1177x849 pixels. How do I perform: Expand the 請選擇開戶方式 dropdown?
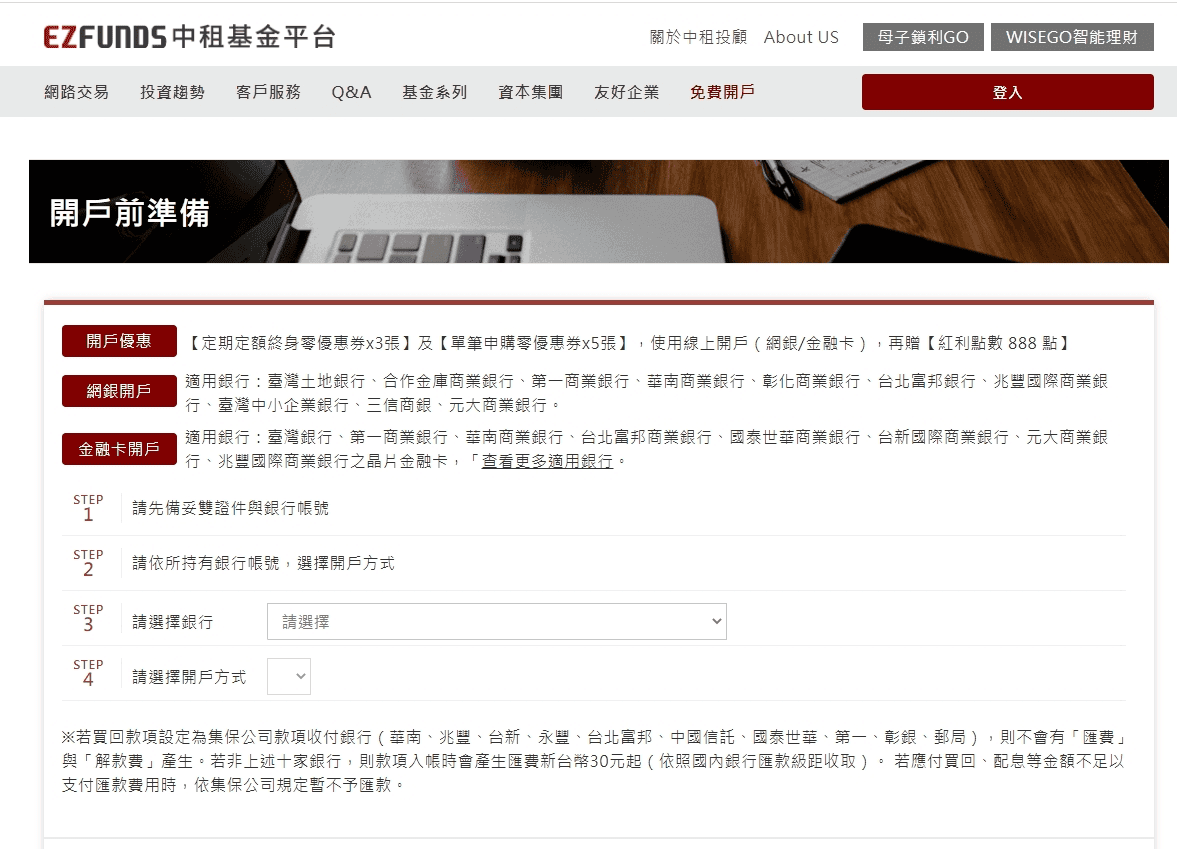[x=289, y=676]
